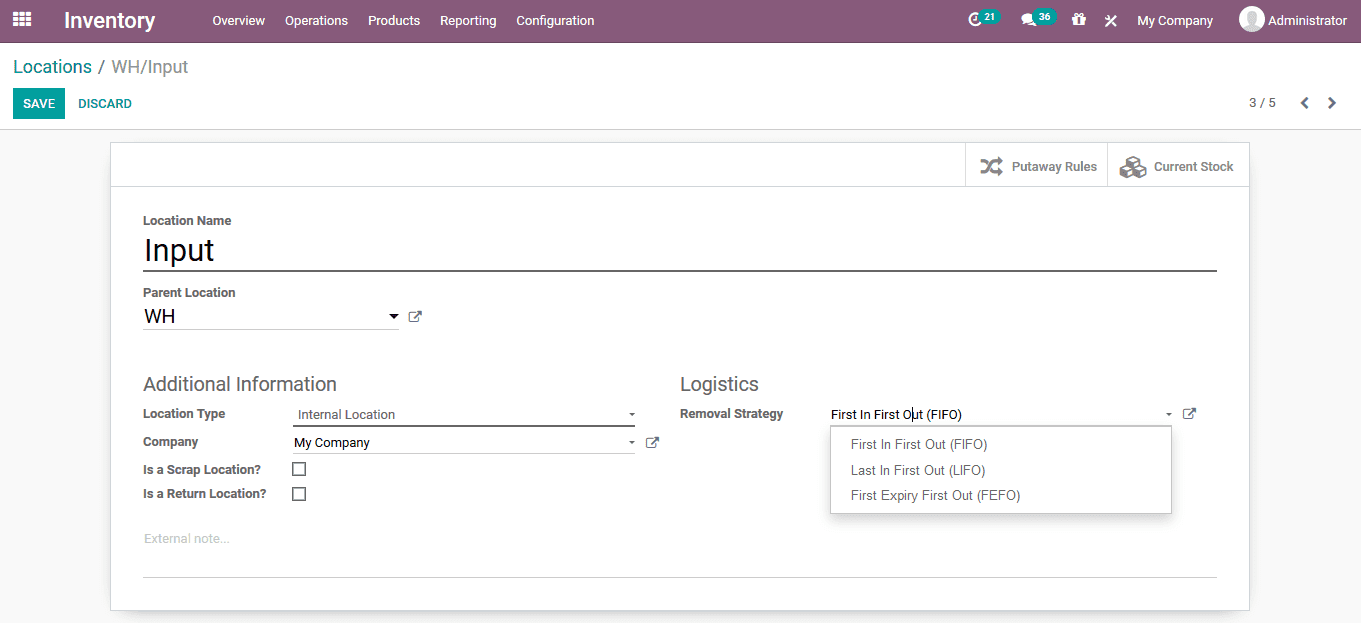Click the gift icon in top bar

click(x=1078, y=19)
